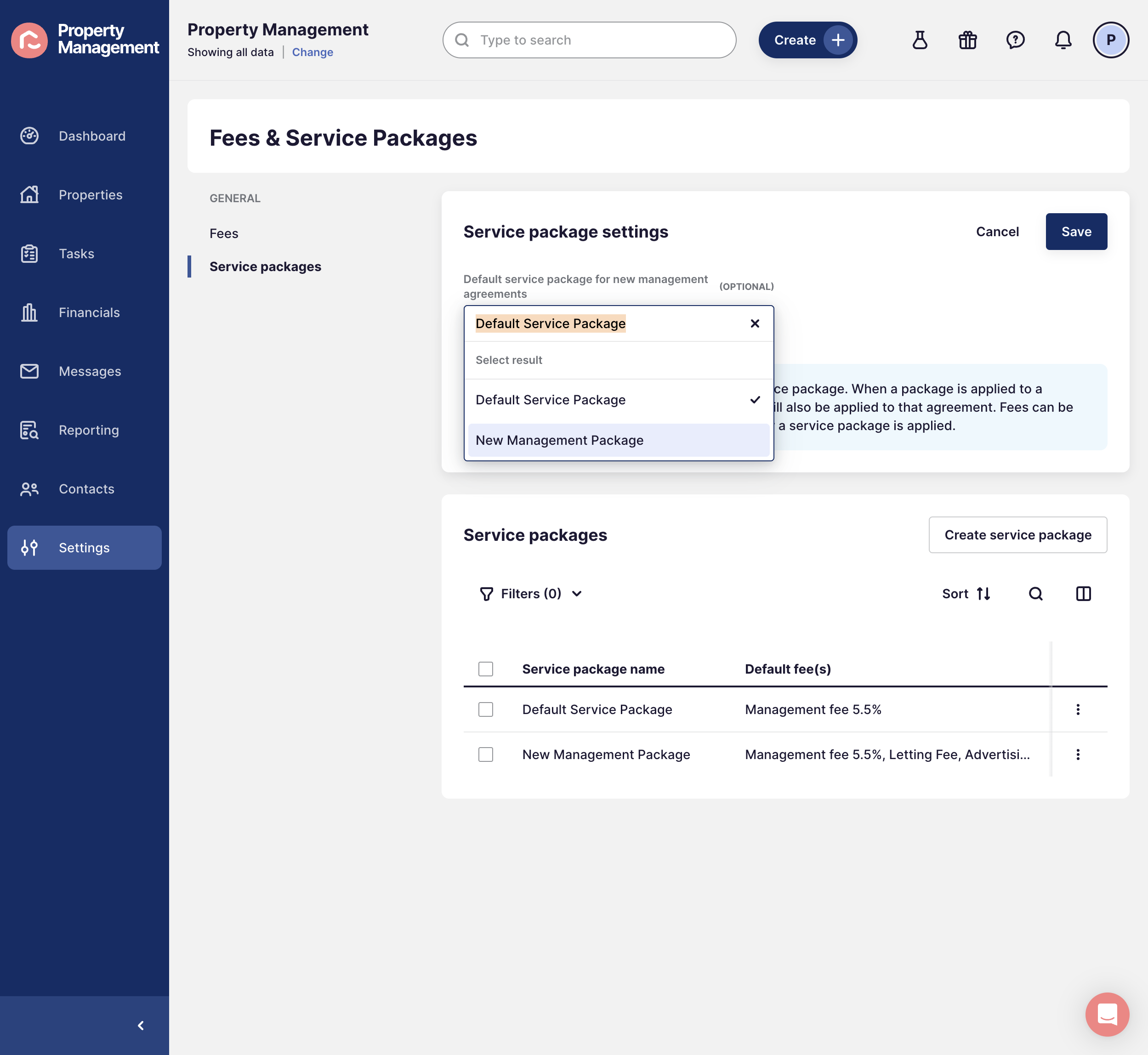
Task: Open the Reporting icon in sidebar
Action: click(29, 430)
